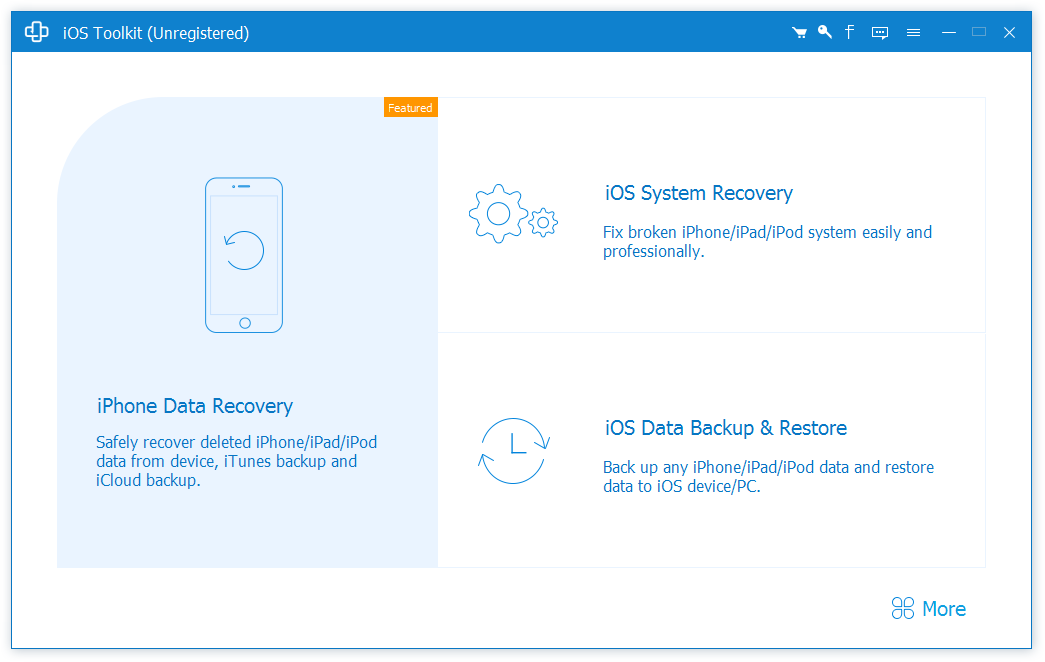This screenshot has width=1045, height=662.
Task: Click the iOS System Recovery description text
Action: coord(767,241)
